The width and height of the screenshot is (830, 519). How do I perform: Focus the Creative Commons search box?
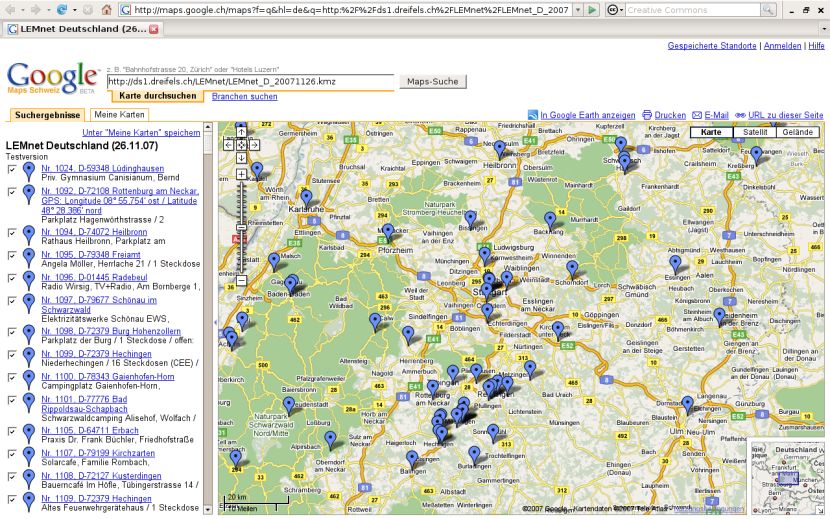693,10
